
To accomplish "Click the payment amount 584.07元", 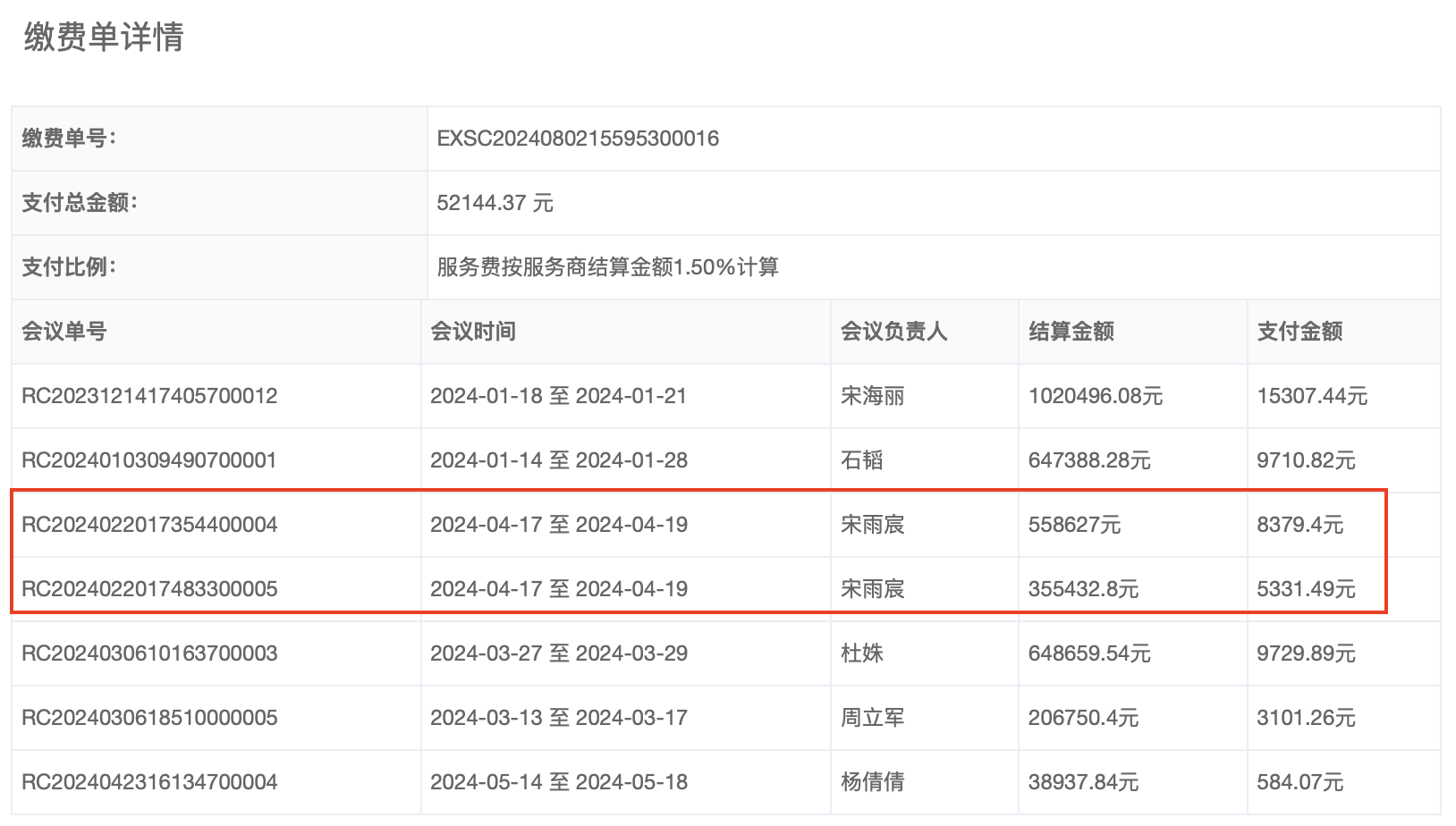I will [1299, 782].
